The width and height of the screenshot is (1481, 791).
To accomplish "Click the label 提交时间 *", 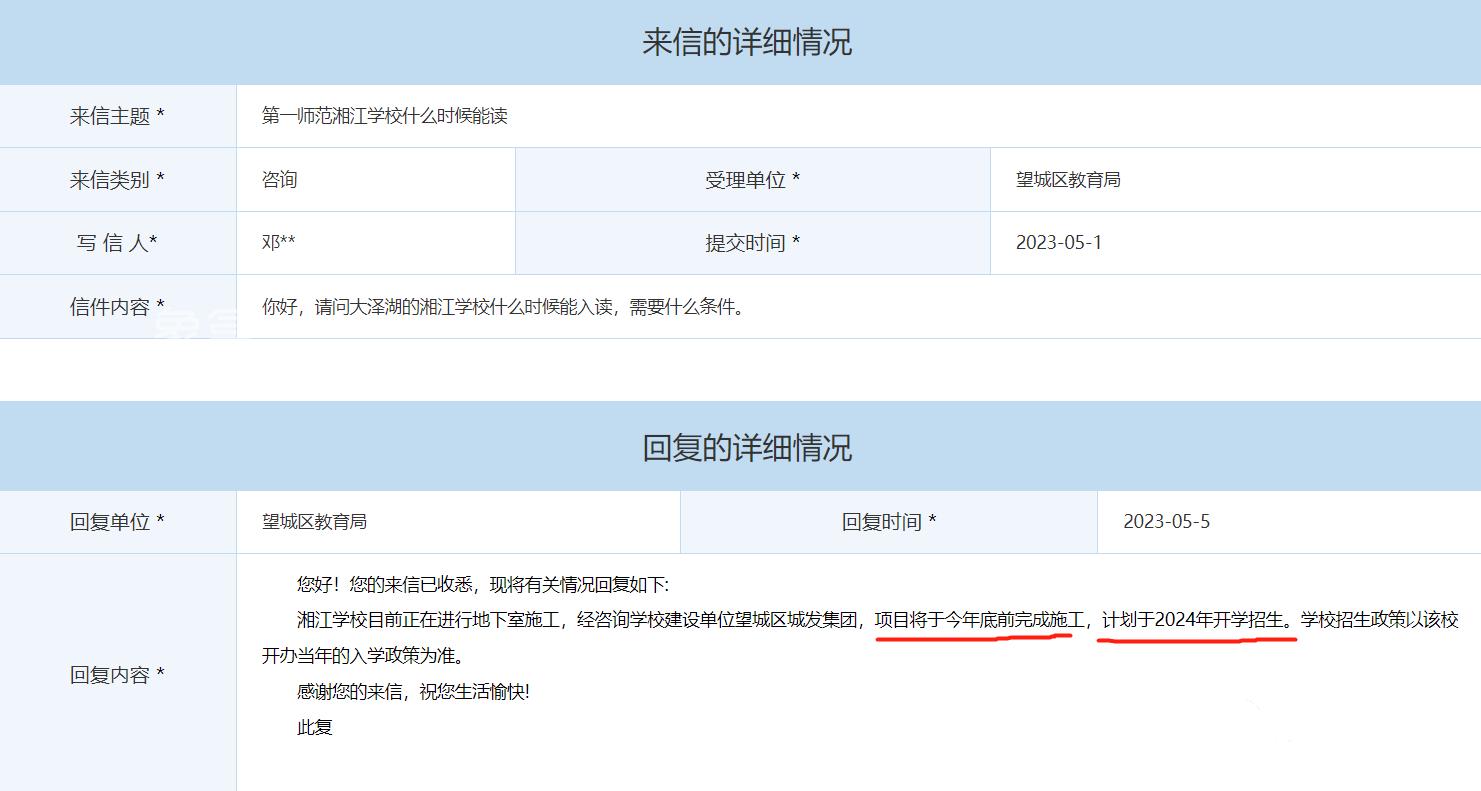I will pyautogui.click(x=752, y=242).
